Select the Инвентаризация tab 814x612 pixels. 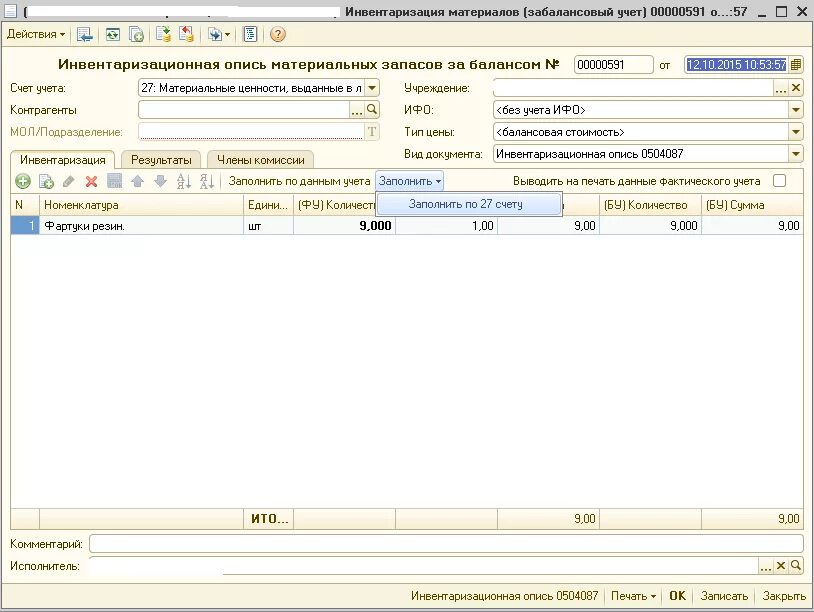click(63, 160)
